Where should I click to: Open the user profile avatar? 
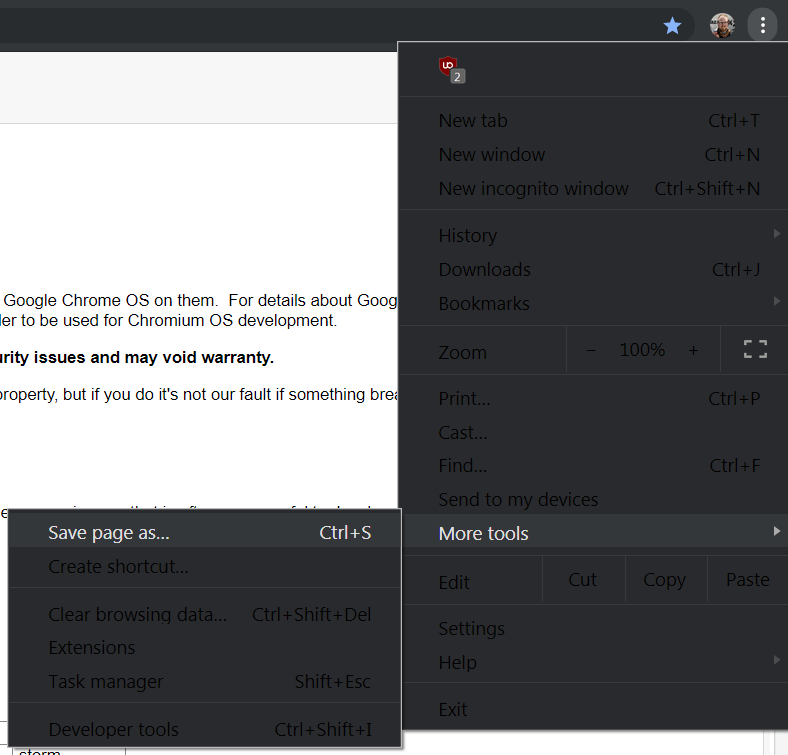pyautogui.click(x=722, y=26)
